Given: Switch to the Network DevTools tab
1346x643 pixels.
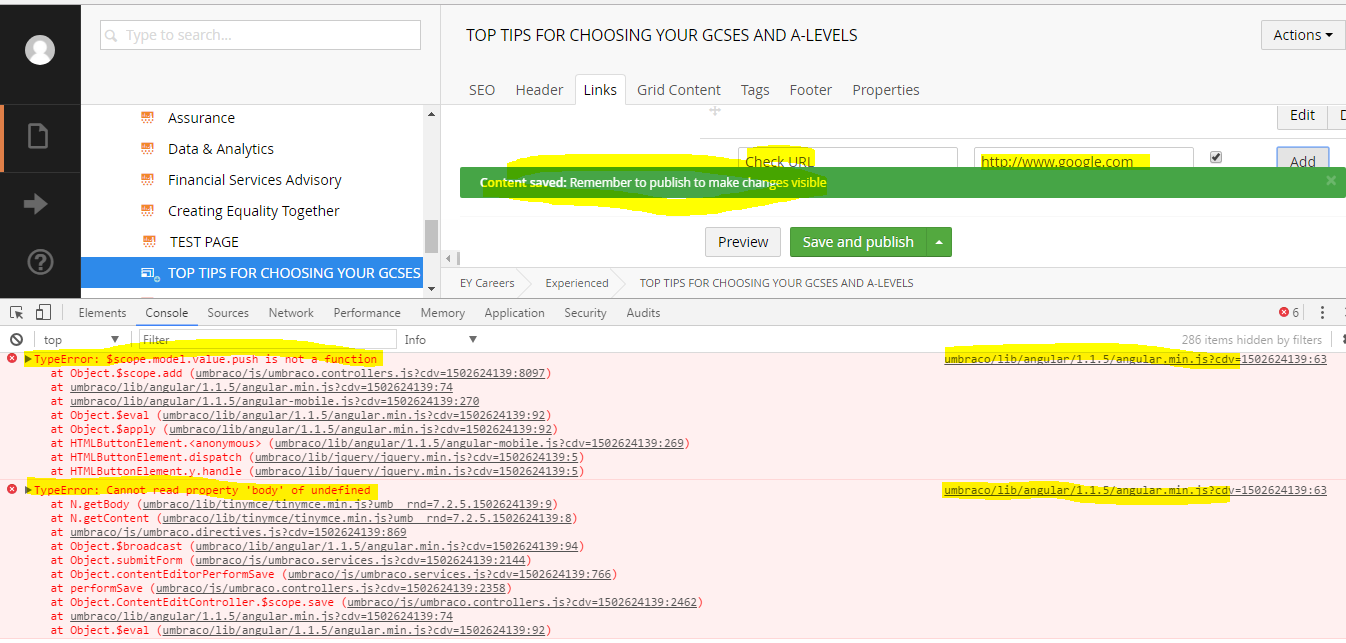Looking at the screenshot, I should 291,313.
